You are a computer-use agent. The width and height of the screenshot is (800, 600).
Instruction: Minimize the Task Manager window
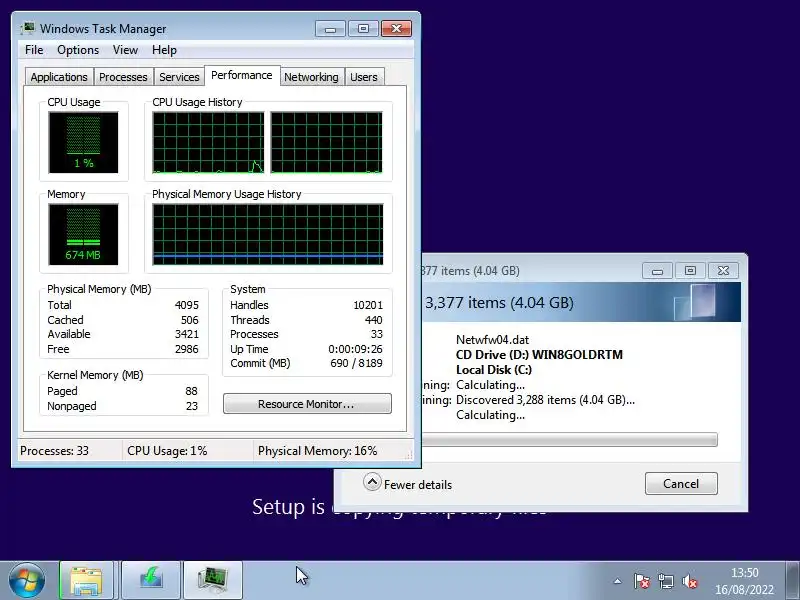331,29
